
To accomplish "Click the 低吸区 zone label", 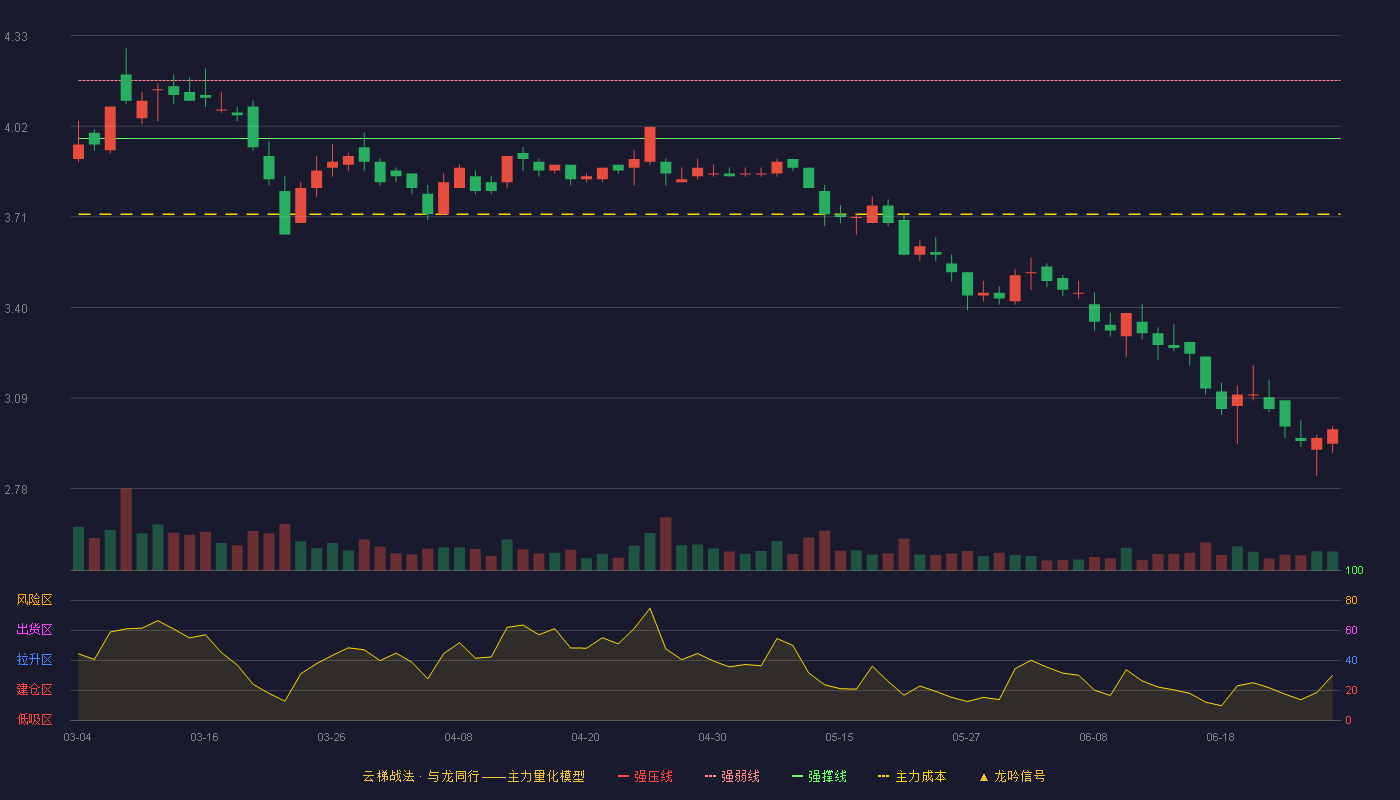I will [x=34, y=719].
